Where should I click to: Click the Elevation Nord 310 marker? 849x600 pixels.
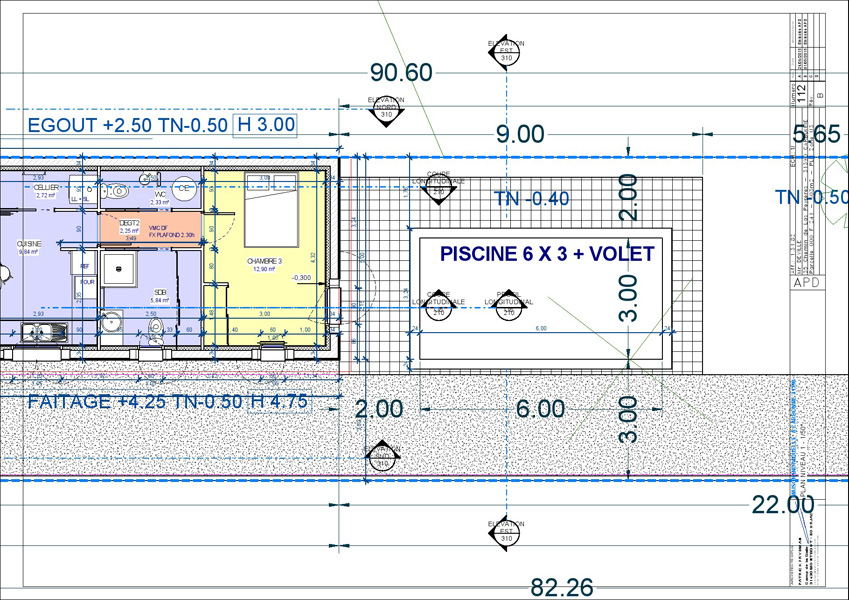click(x=387, y=114)
